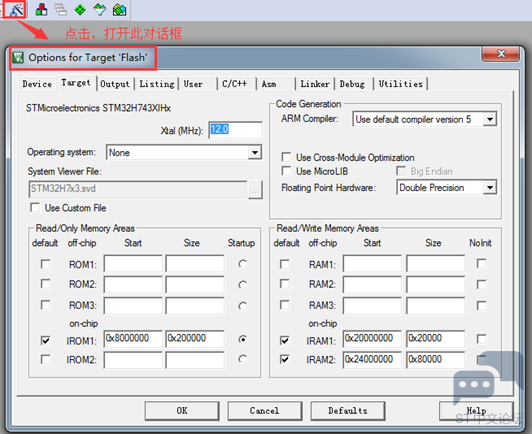
Task: Switch to the Device tab
Action: tap(37, 84)
